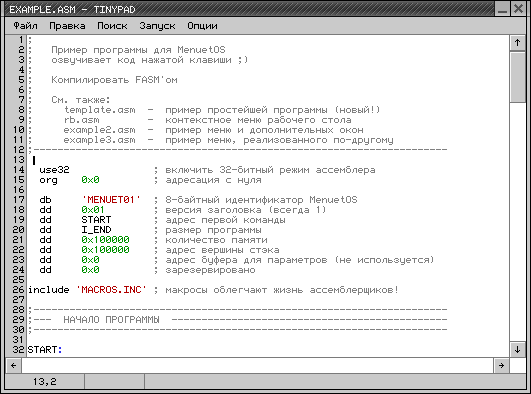Click the horizontal scrollbar right arrow
Screen dimensions: 531x394
[501, 366]
